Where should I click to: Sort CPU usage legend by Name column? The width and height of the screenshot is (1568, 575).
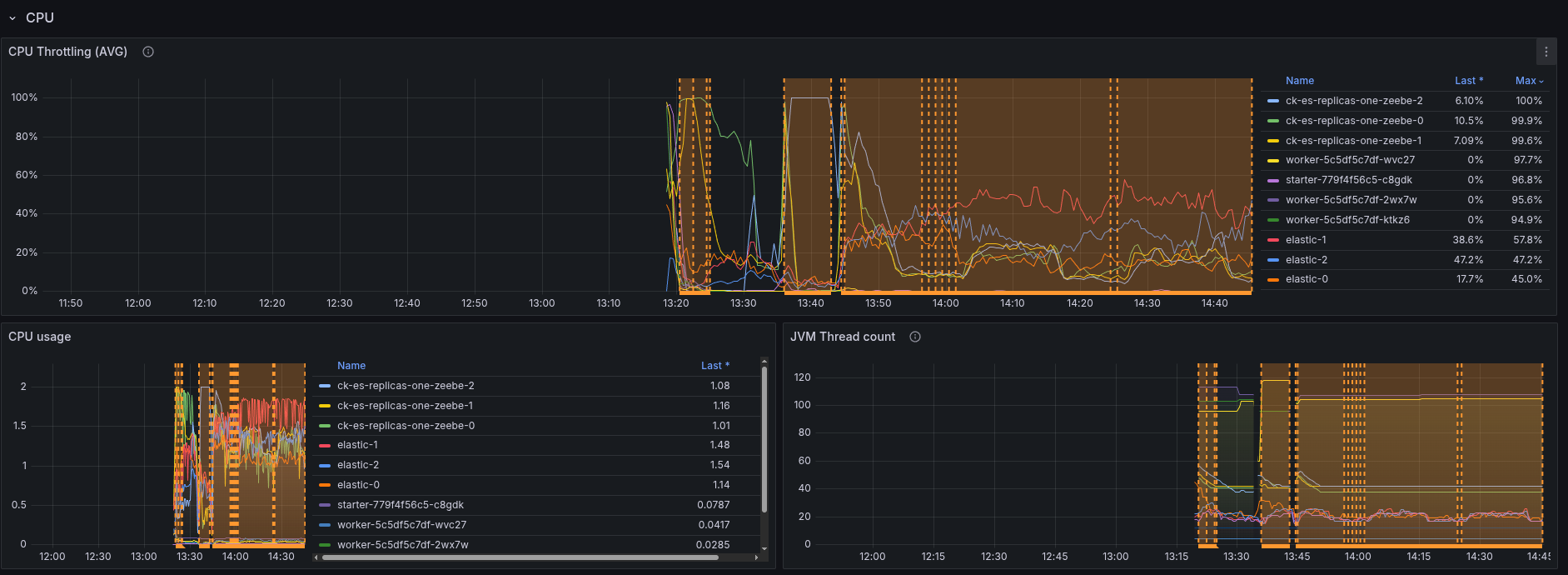click(x=351, y=366)
